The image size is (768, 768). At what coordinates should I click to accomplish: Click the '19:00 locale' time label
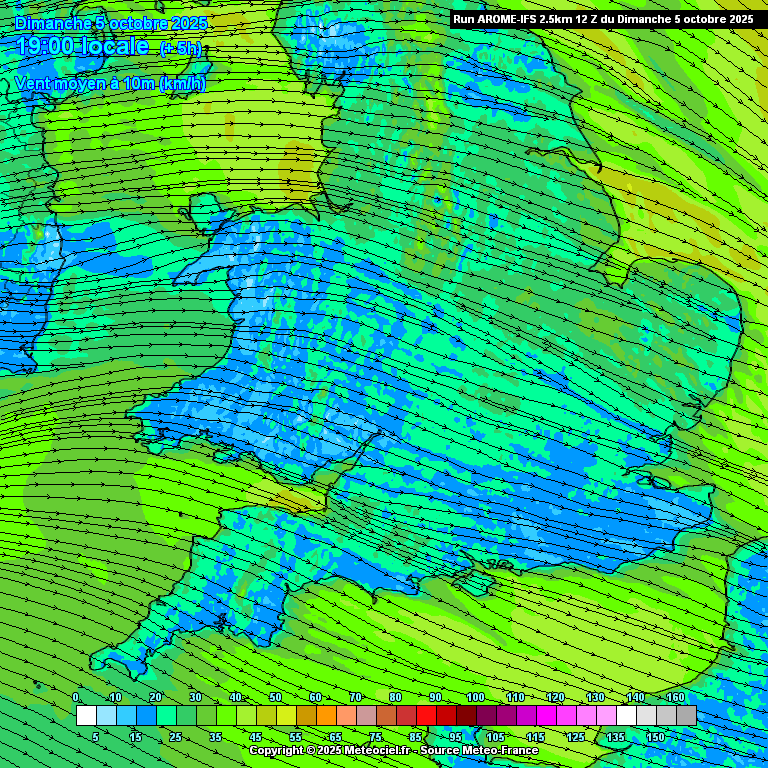[82, 46]
